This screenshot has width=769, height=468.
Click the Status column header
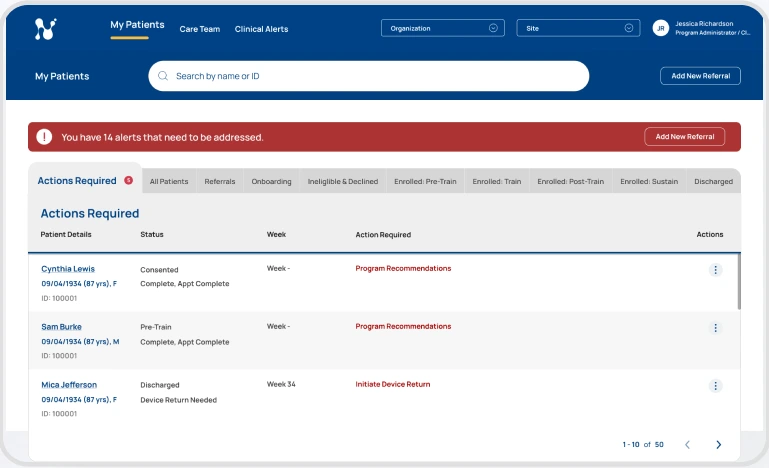click(152, 234)
